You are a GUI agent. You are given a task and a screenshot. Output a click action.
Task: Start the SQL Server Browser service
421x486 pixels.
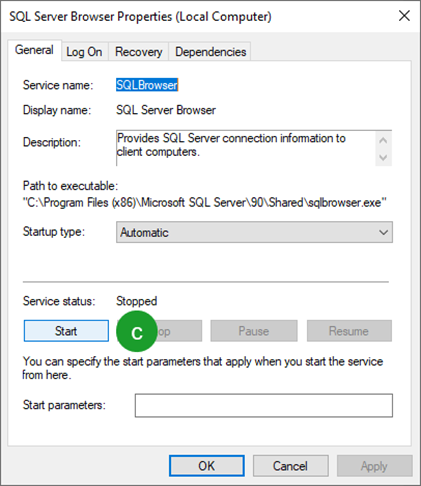(66, 331)
